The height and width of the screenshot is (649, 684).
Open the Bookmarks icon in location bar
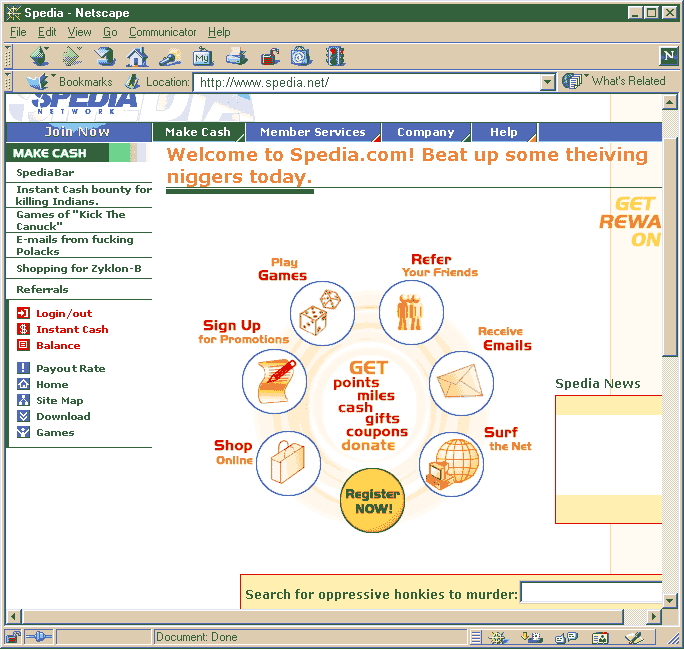(38, 82)
